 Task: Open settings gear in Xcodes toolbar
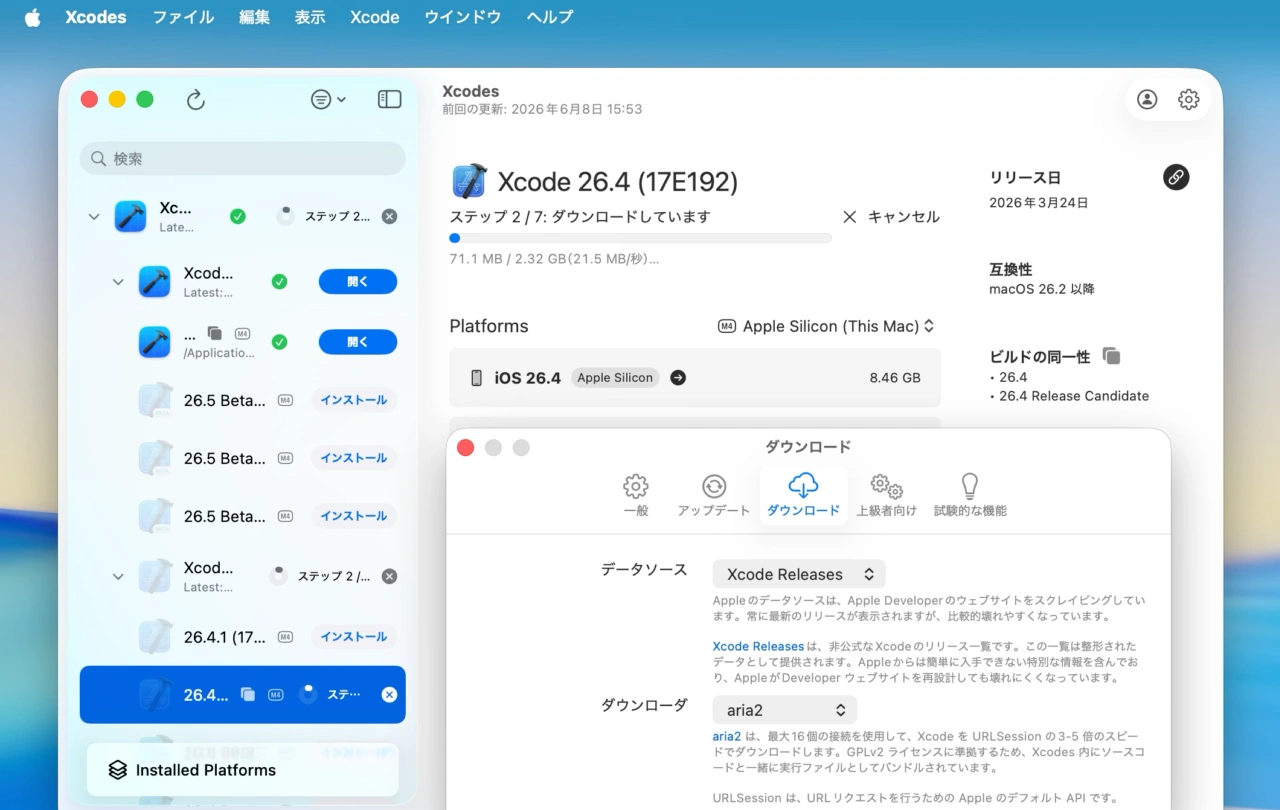[x=1188, y=99]
